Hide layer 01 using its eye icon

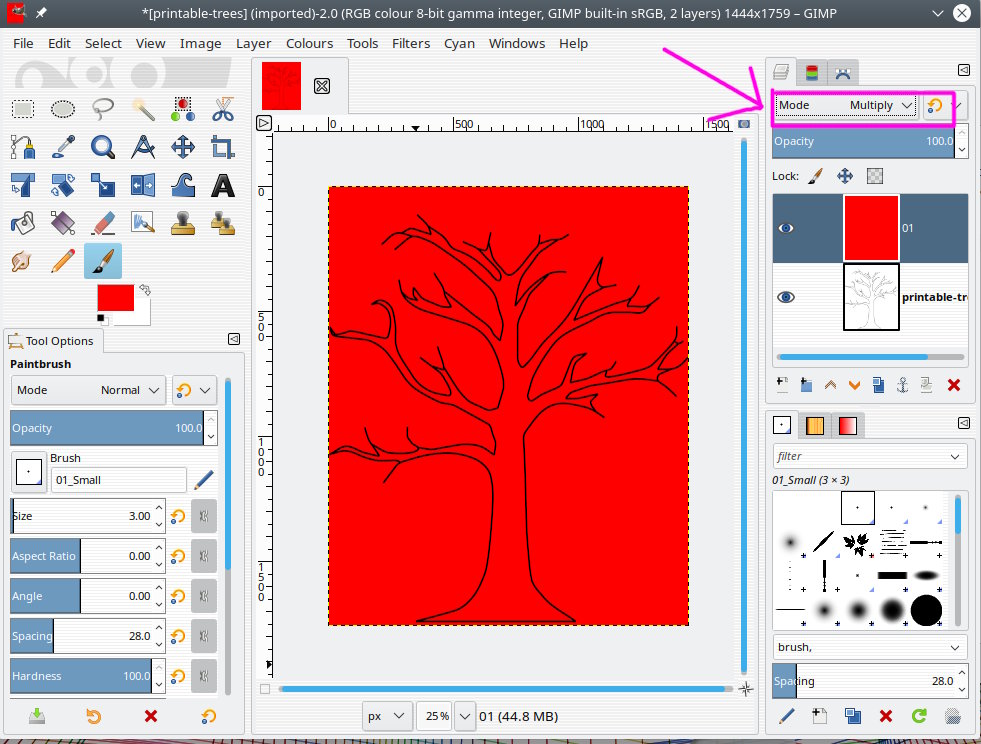coord(786,228)
